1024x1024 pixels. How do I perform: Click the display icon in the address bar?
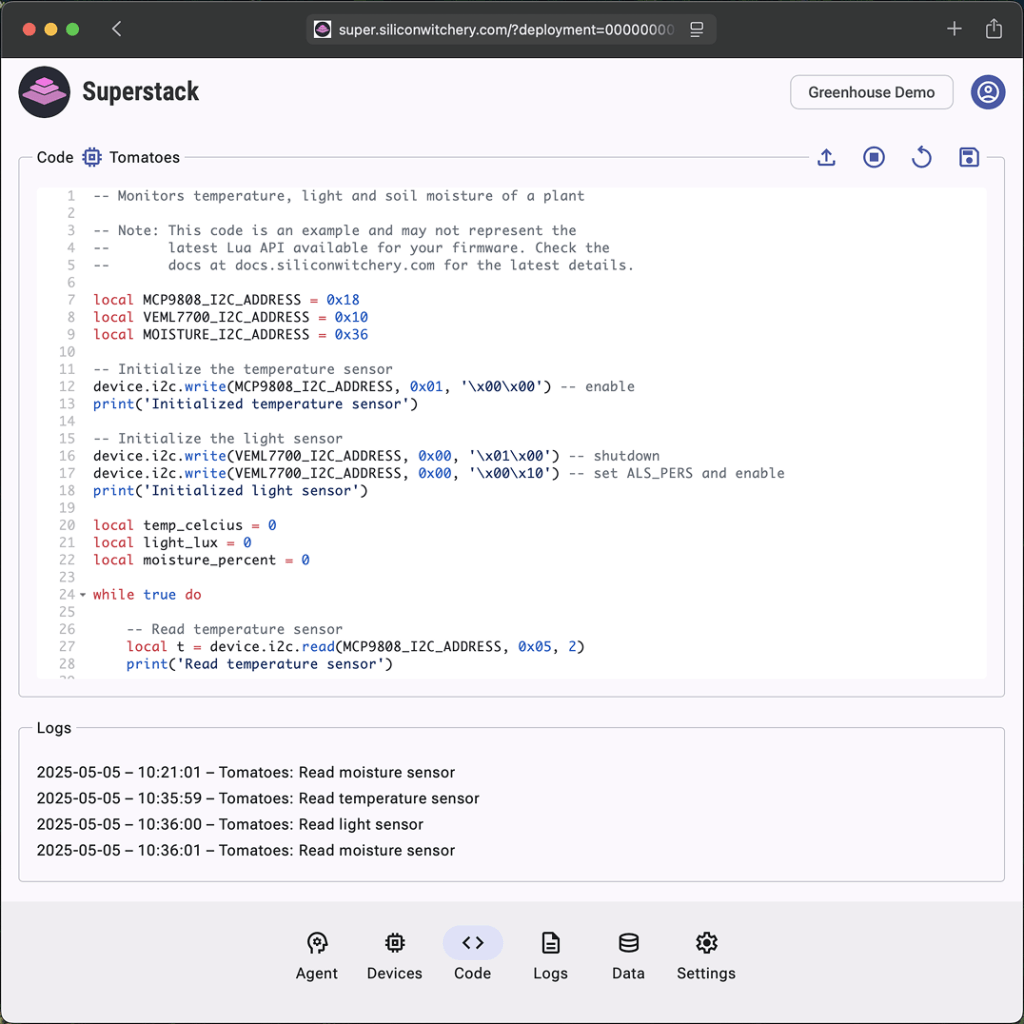point(696,29)
